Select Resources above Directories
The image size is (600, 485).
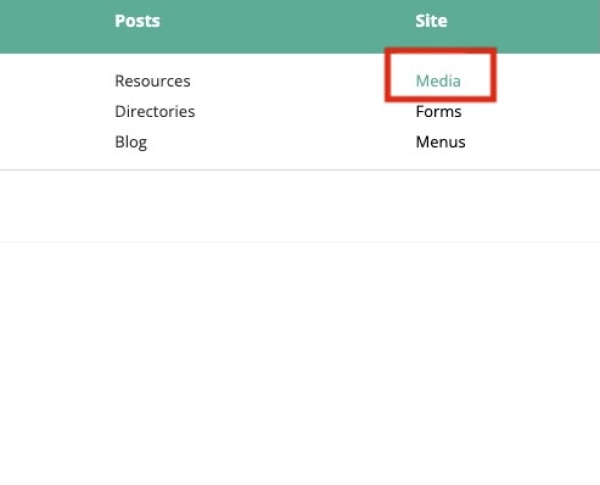(153, 81)
